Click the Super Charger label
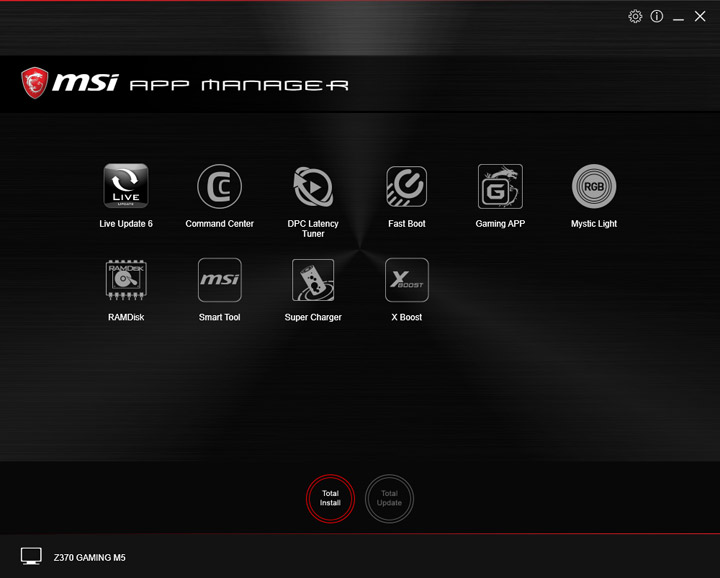 [313, 317]
